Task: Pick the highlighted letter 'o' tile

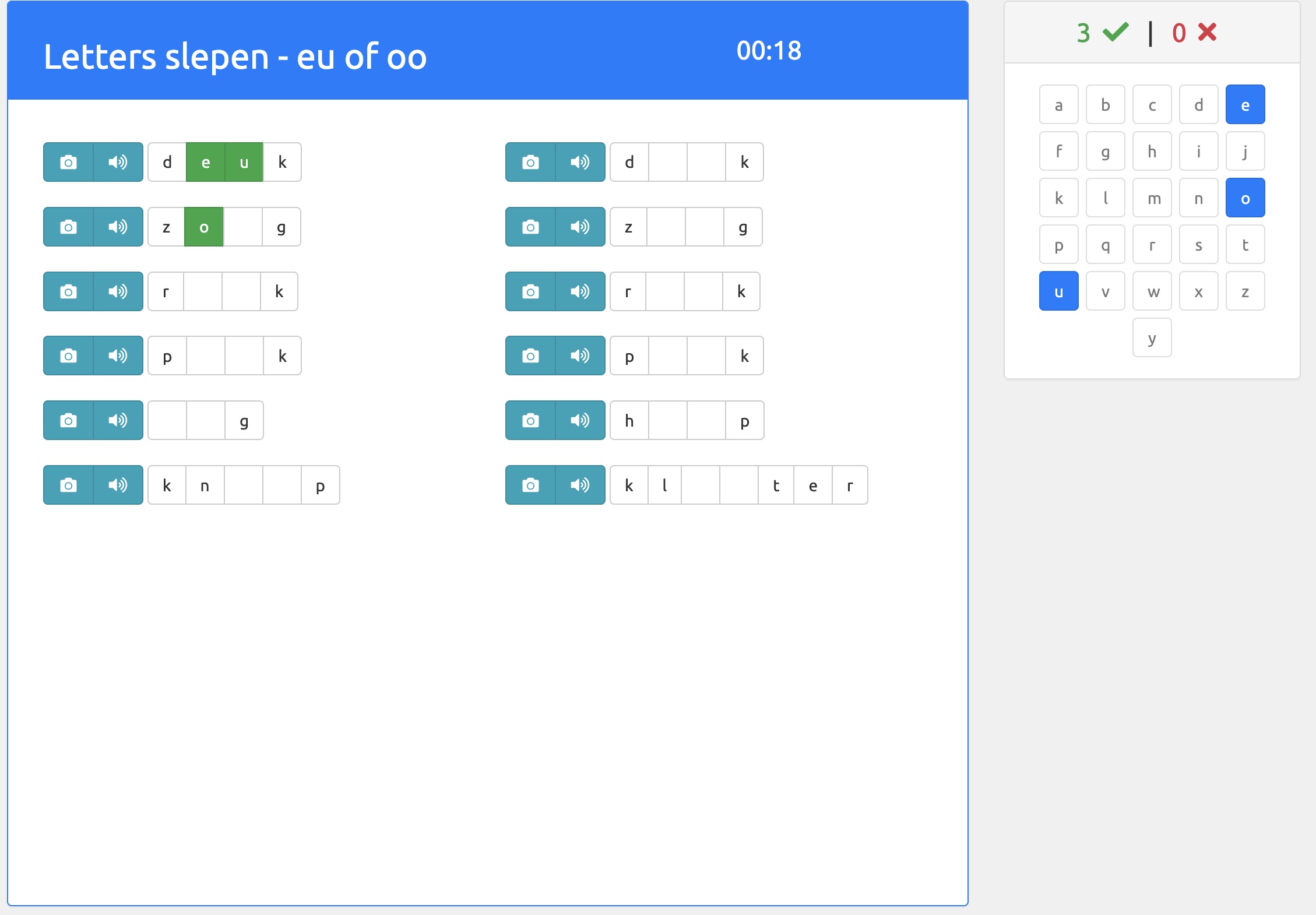Action: [1245, 198]
